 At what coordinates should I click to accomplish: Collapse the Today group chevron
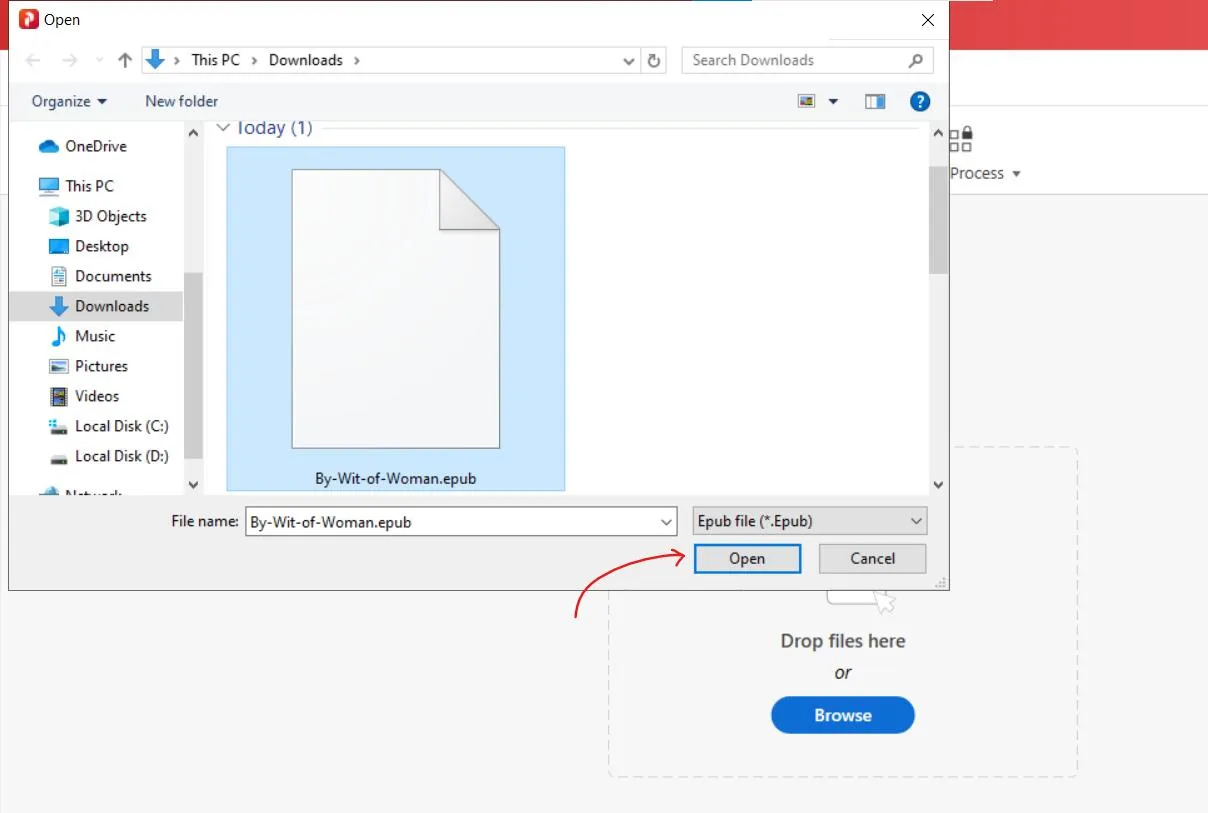(x=224, y=128)
